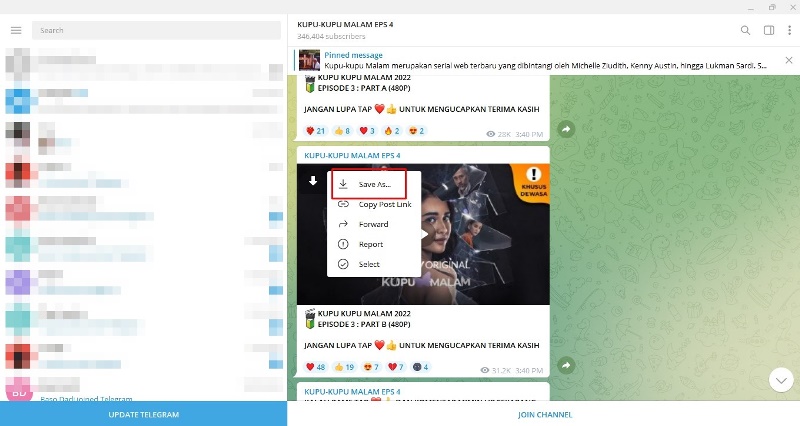Image resolution: width=800 pixels, height=426 pixels.
Task: Focus the Search chats field
Action: [x=156, y=31]
